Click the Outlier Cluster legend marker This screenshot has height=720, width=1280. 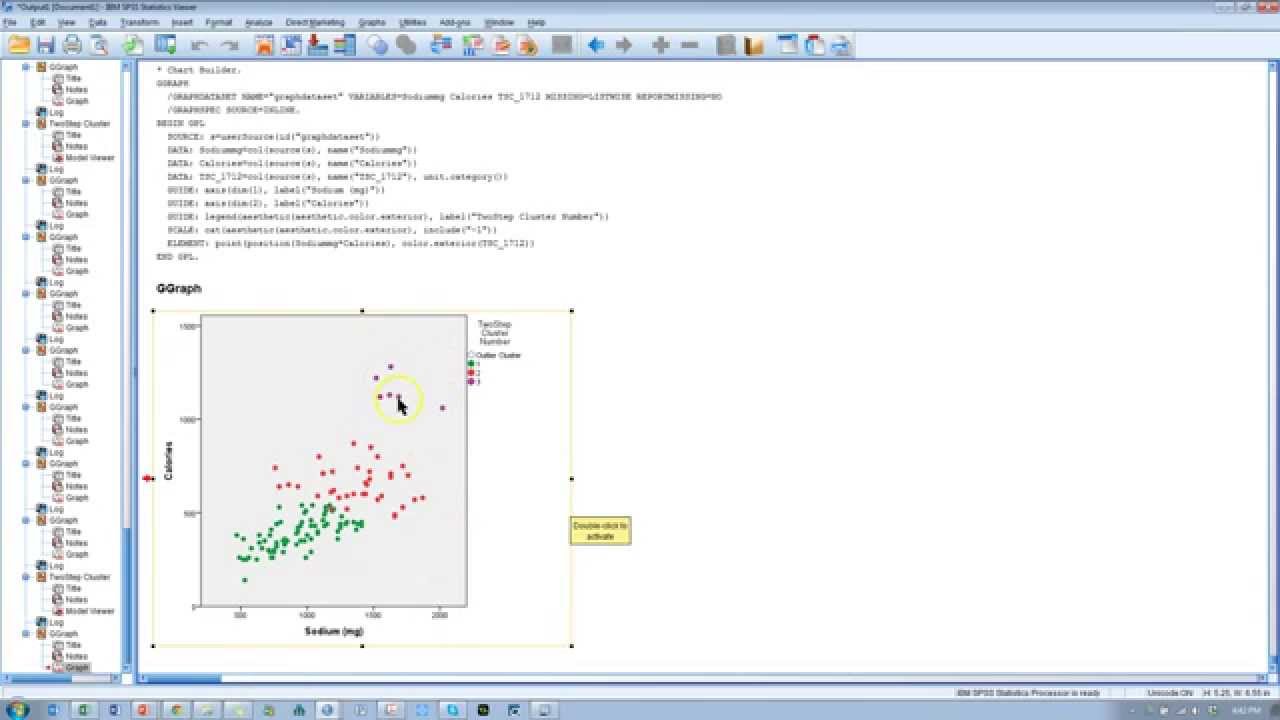click(x=471, y=355)
